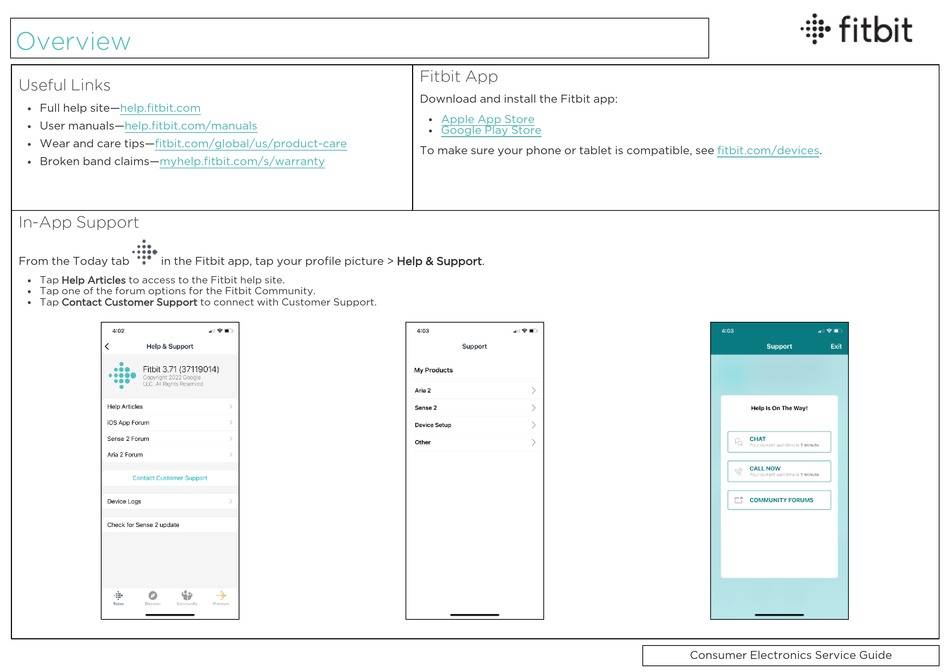The height and width of the screenshot is (672, 950).
Task: Tap the COMMUNITY FORUMS option label
Action: coord(782,500)
